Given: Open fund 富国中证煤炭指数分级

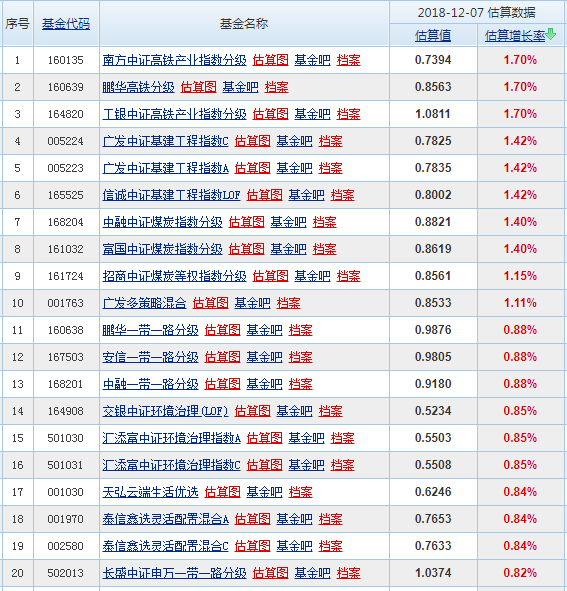Looking at the screenshot, I should (162, 249).
